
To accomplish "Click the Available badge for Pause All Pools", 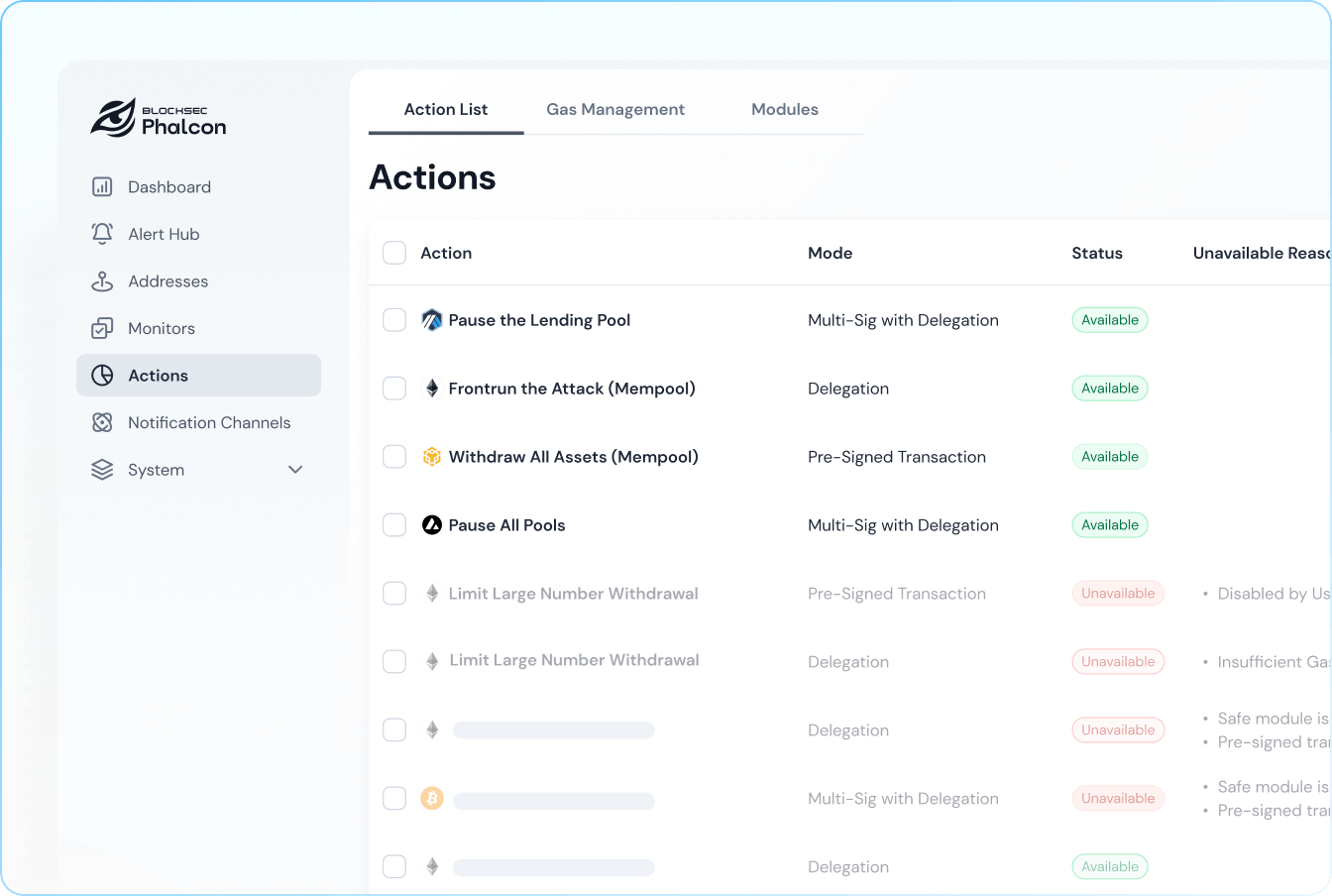I will (x=1110, y=525).
